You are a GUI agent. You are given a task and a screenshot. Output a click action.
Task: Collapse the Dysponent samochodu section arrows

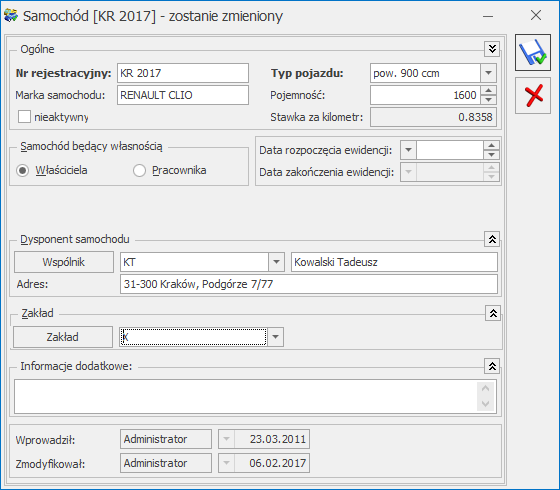[x=492, y=239]
